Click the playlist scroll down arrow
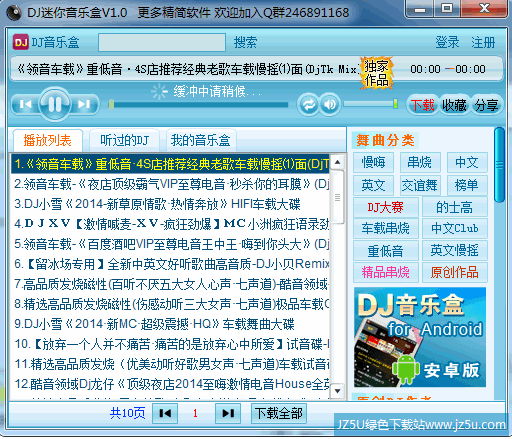The height and width of the screenshot is (439, 512). pos(337,391)
